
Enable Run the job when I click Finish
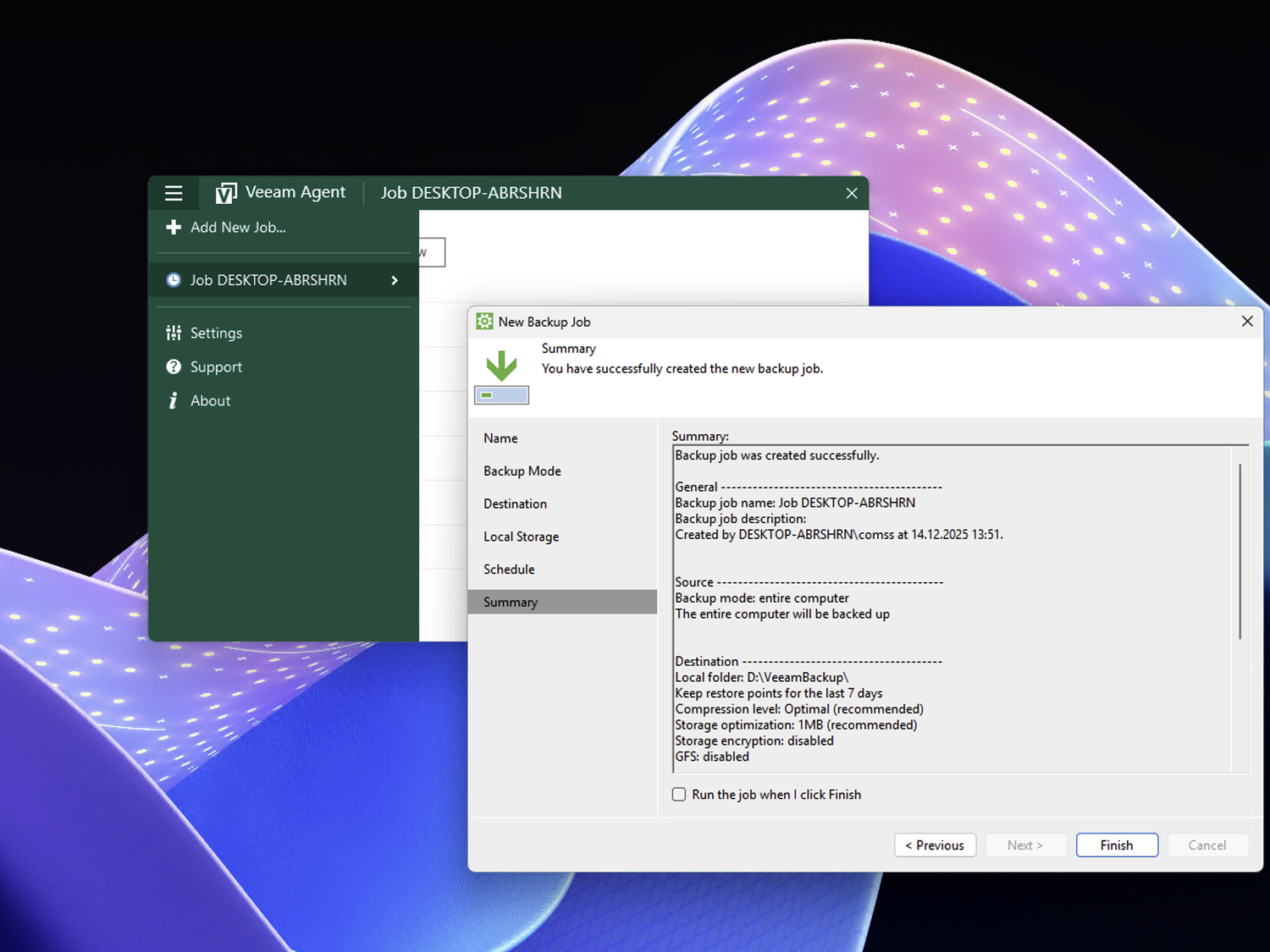[x=679, y=794]
